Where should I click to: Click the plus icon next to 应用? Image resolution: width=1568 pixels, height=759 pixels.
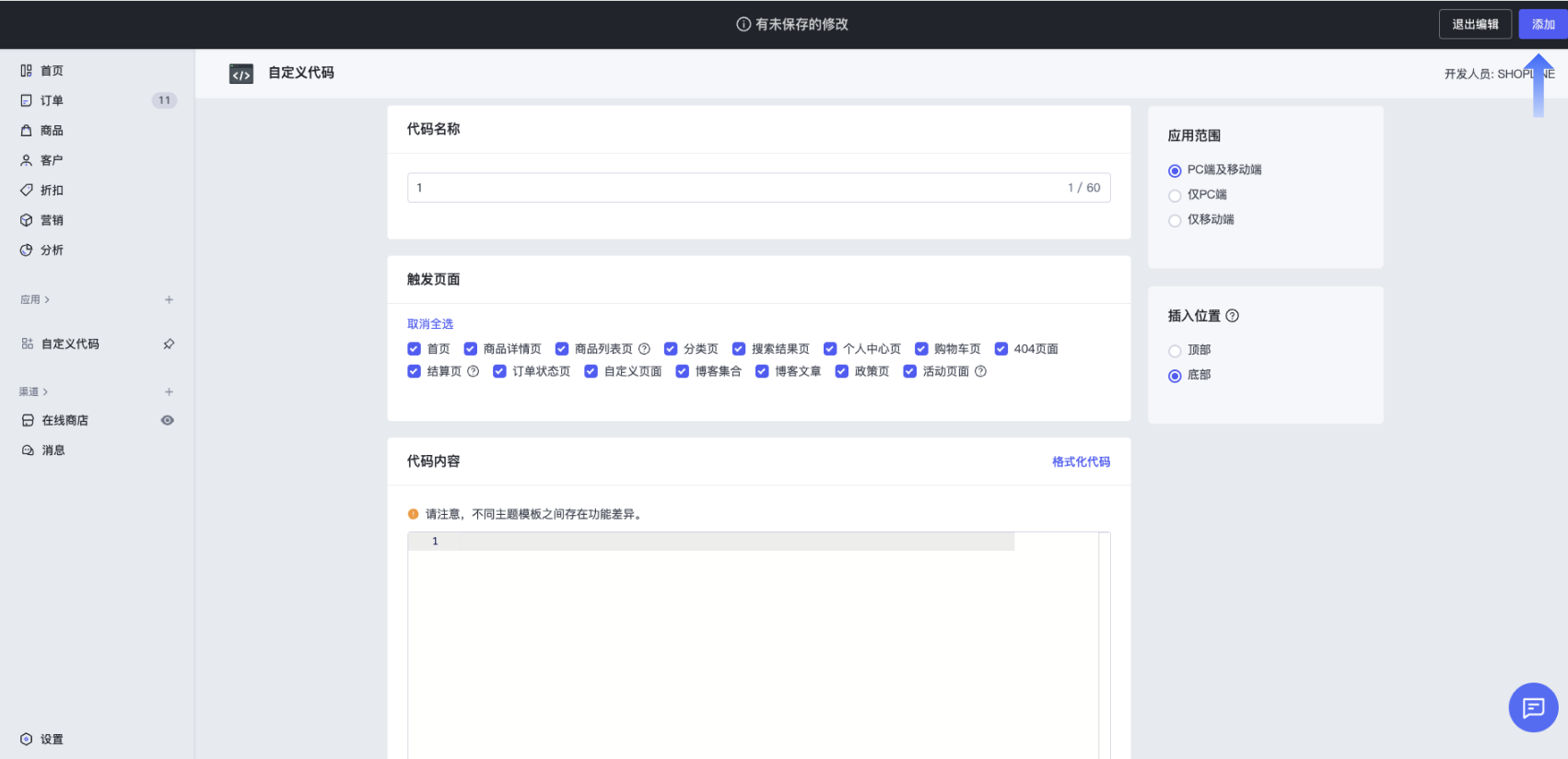pyautogui.click(x=169, y=299)
